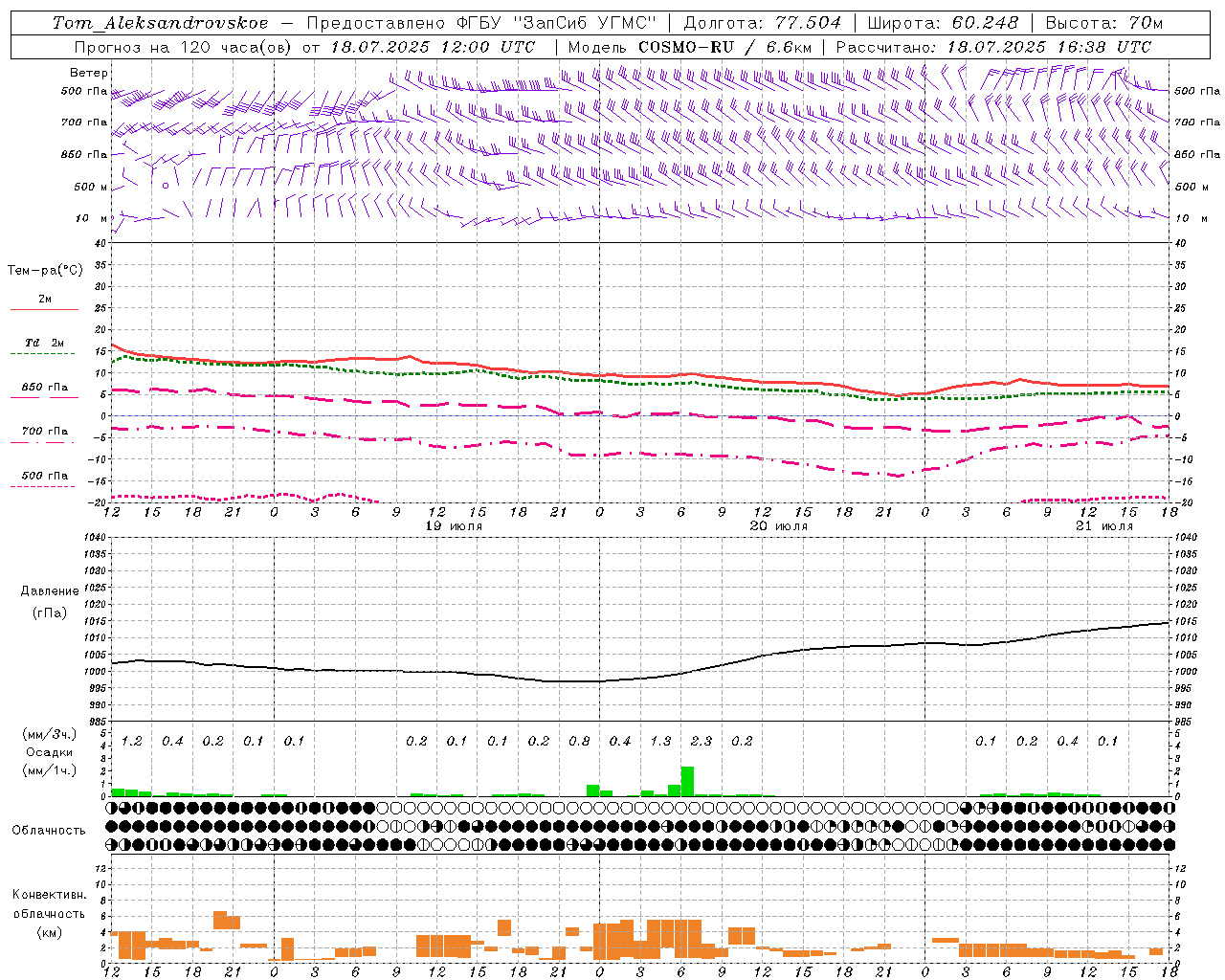
Task: Click the Облачность cloud cover label
Action: coord(49,830)
